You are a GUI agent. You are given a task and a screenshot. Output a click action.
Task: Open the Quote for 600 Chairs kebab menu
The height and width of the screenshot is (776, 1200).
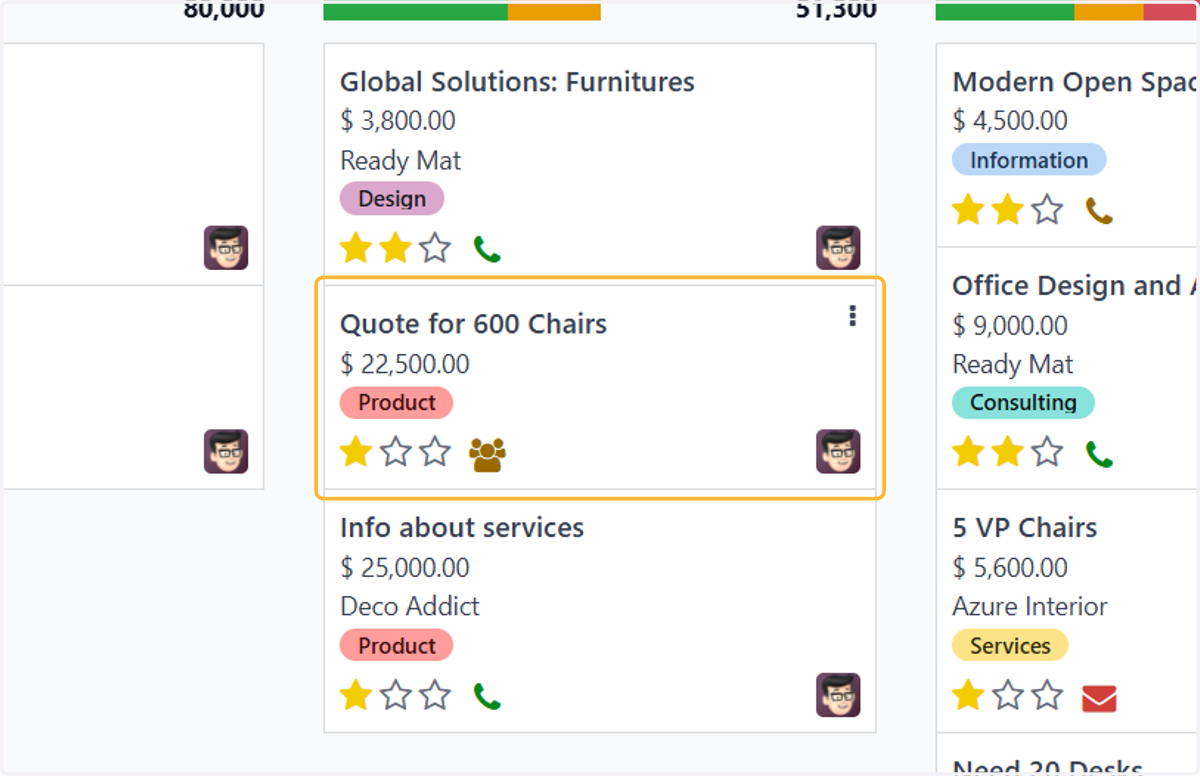click(x=852, y=316)
